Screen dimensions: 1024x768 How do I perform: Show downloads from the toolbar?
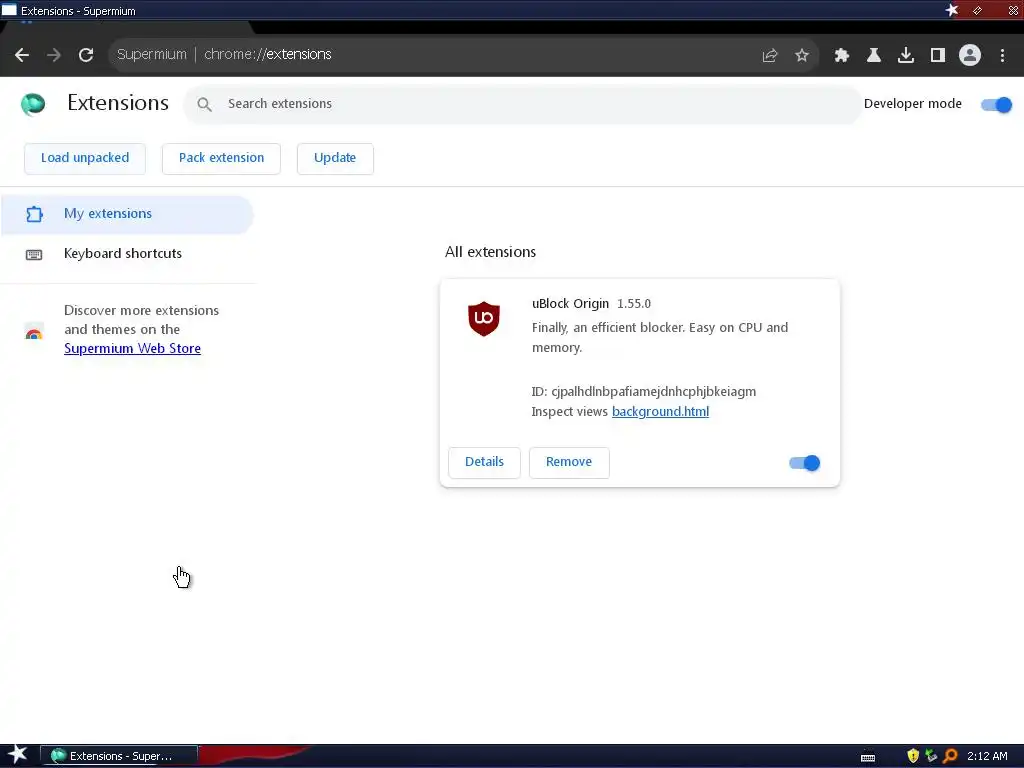(906, 56)
